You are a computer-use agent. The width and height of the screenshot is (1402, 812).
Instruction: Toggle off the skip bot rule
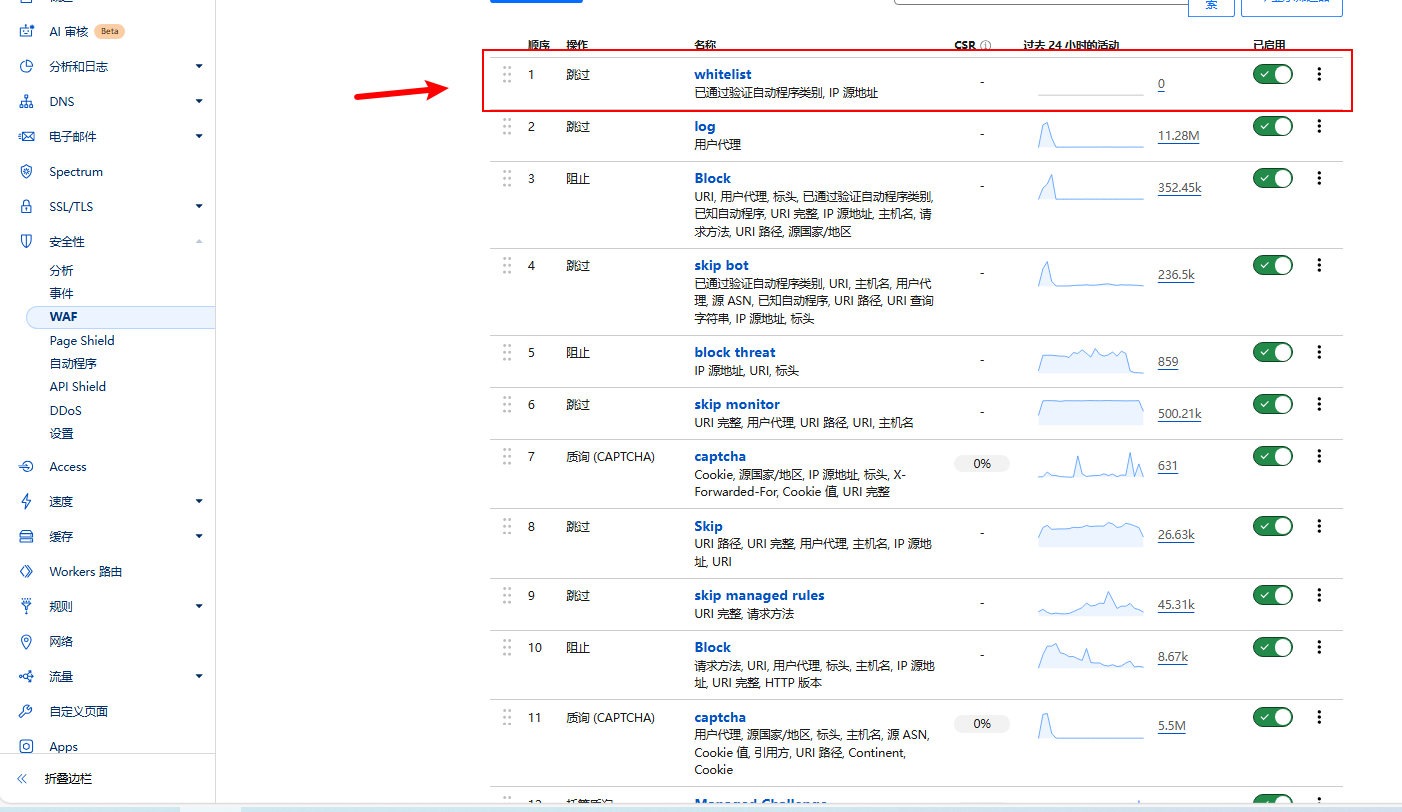coord(1272,265)
